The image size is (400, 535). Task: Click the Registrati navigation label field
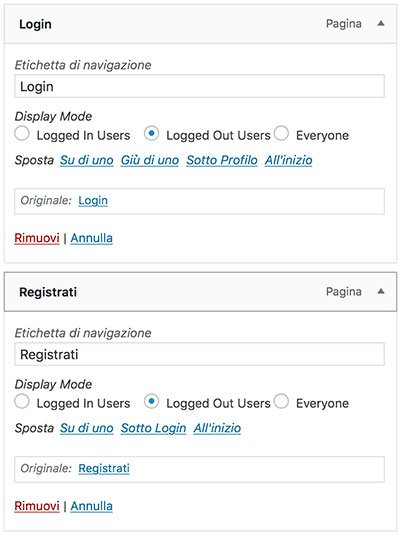199,354
